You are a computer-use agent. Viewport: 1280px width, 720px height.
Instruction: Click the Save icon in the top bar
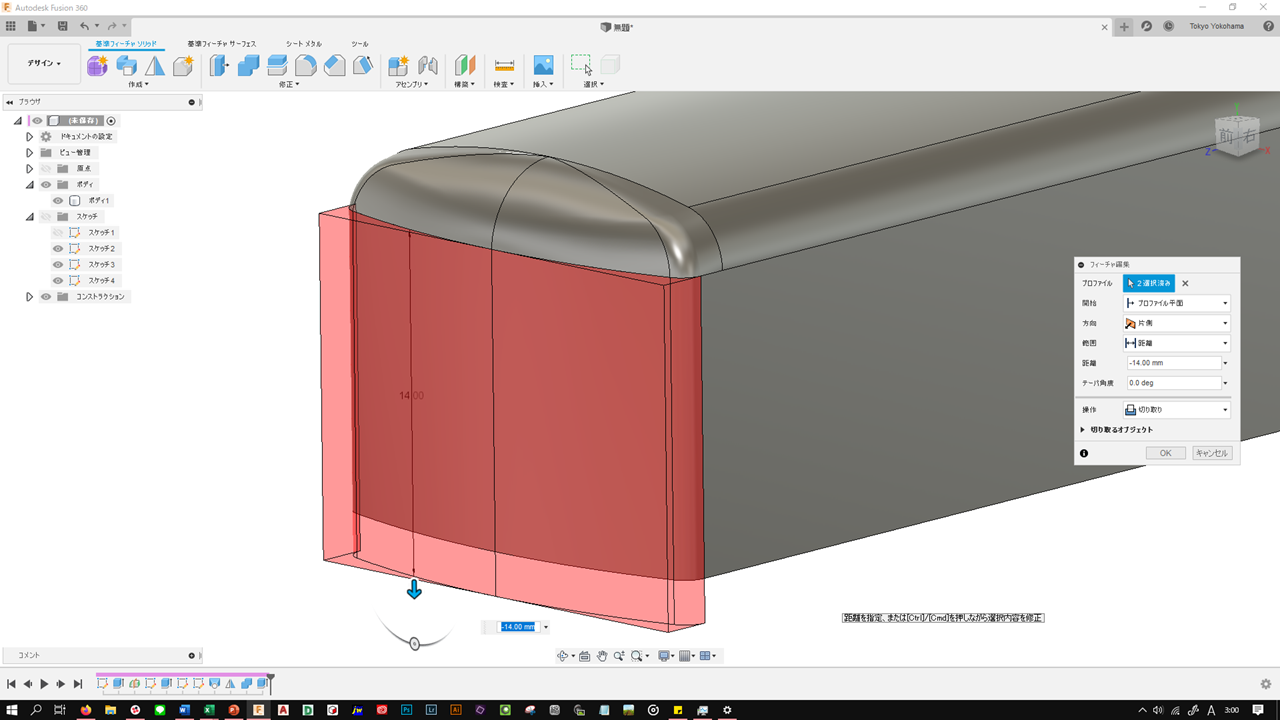[x=63, y=26]
